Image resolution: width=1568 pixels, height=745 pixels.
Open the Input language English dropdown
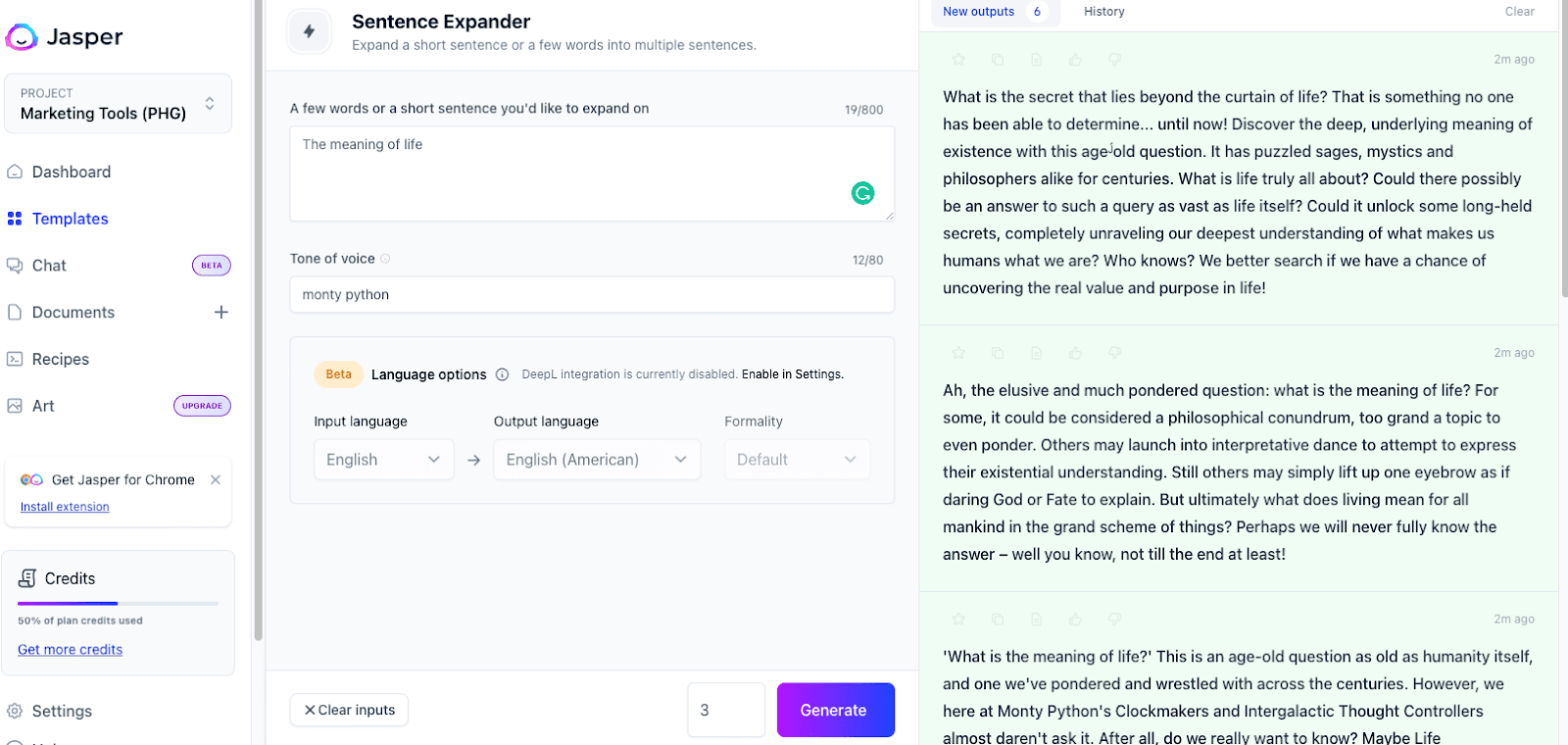[x=383, y=460]
